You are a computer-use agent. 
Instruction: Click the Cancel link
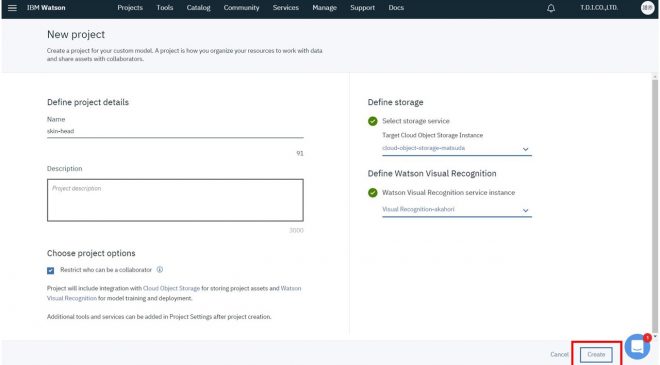tap(559, 354)
